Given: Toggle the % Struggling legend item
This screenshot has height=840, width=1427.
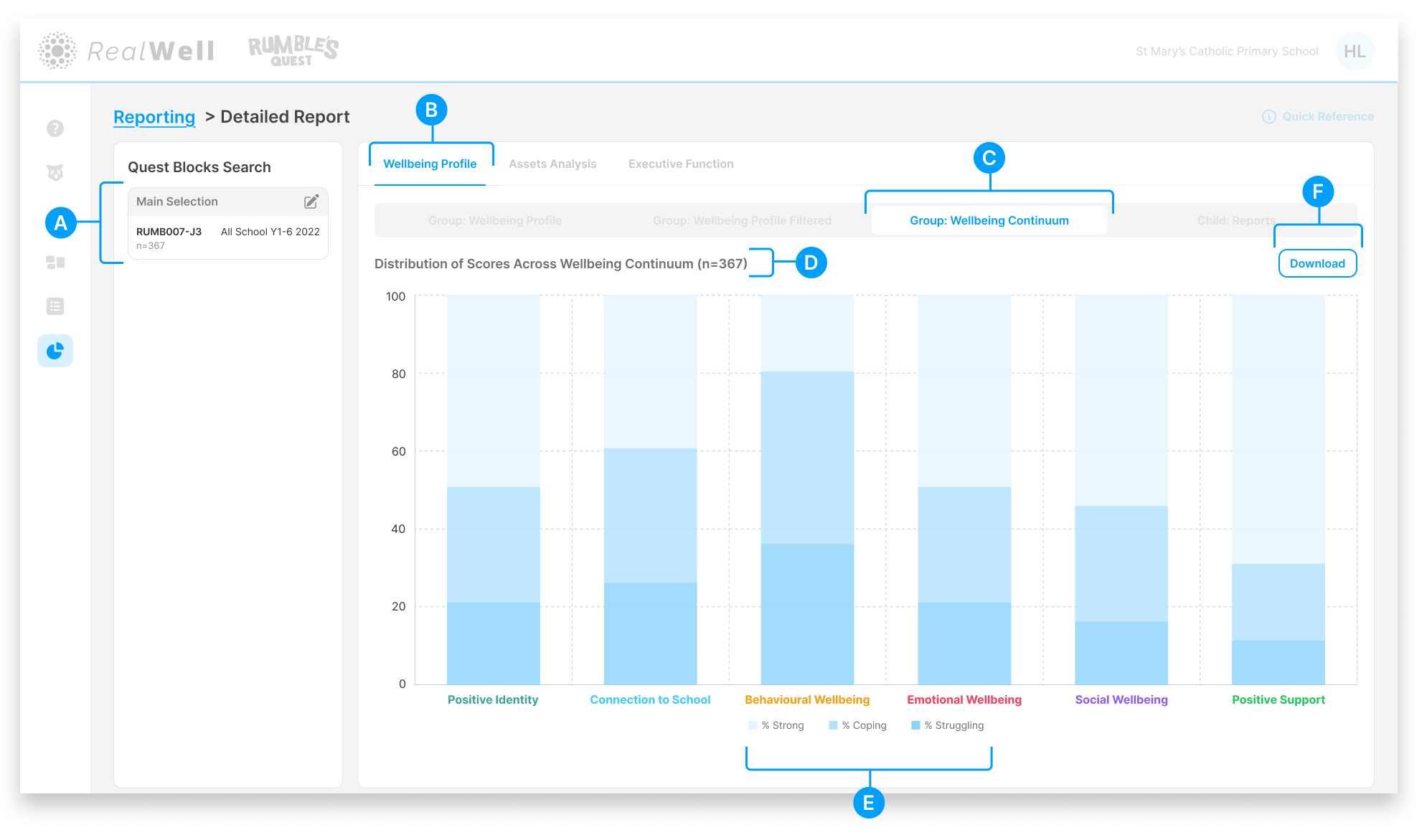Looking at the screenshot, I should [x=947, y=725].
